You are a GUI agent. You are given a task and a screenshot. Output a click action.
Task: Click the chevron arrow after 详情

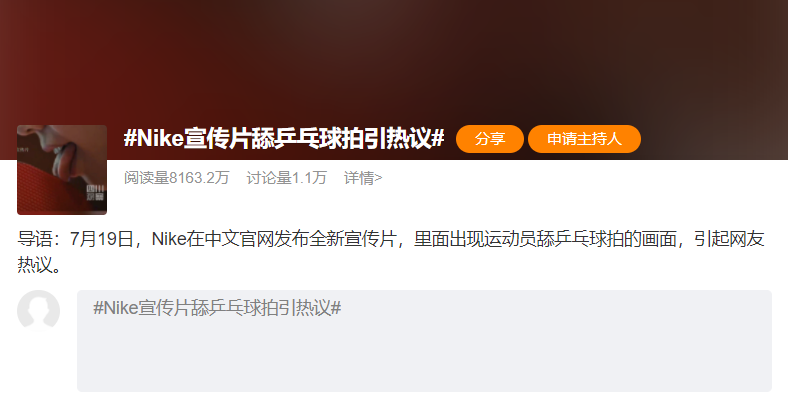point(378,178)
